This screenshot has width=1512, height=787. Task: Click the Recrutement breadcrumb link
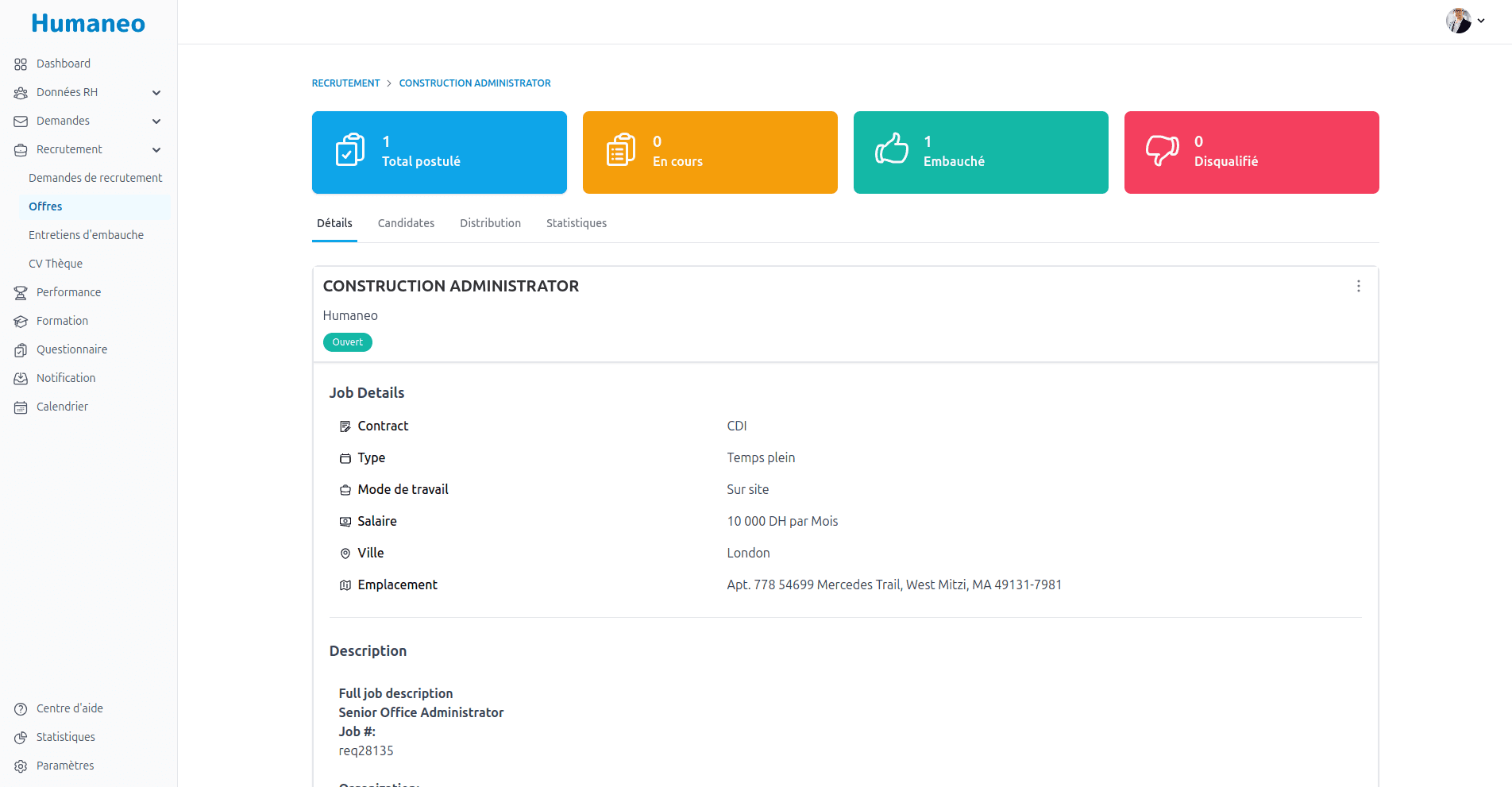pyautogui.click(x=345, y=83)
